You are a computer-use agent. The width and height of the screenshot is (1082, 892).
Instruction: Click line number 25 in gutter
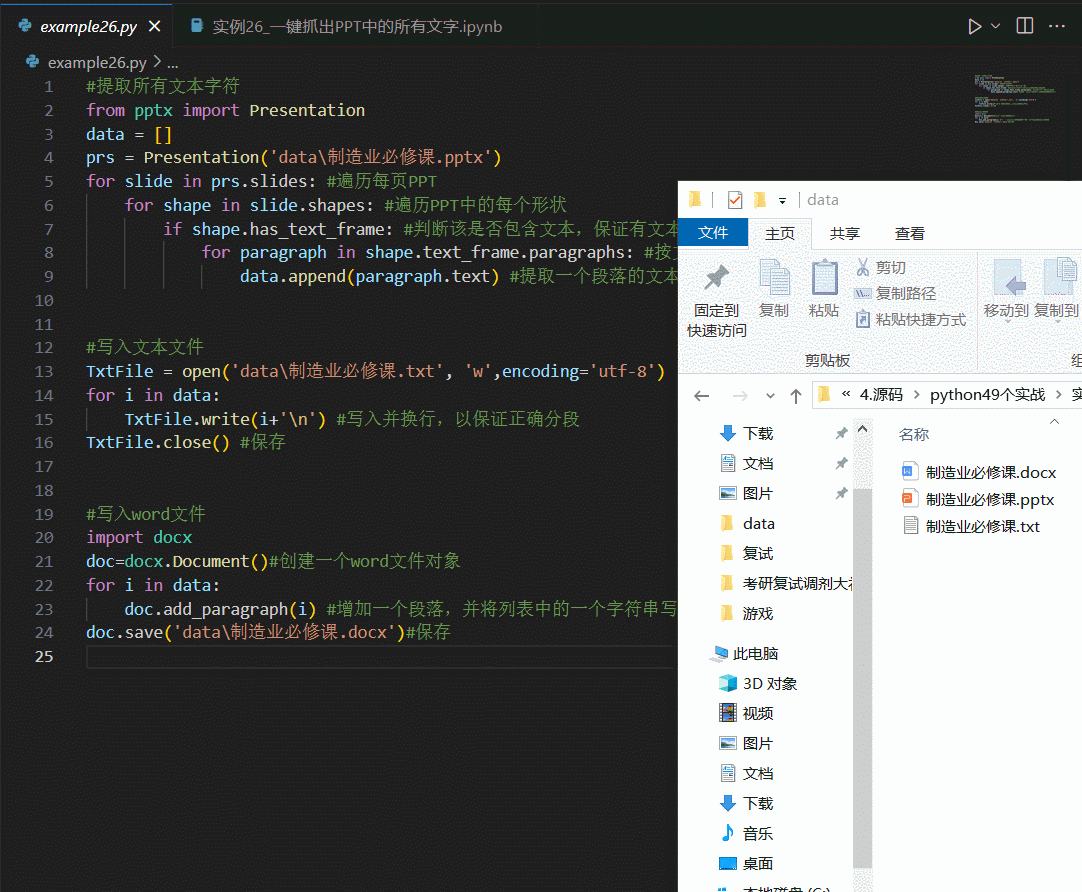click(x=44, y=656)
